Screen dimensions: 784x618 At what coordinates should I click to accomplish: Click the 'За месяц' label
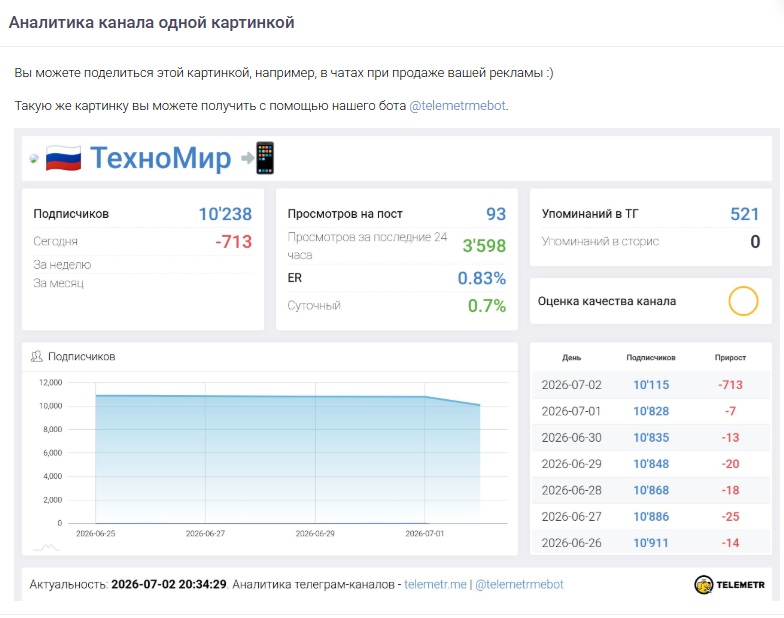(58, 283)
